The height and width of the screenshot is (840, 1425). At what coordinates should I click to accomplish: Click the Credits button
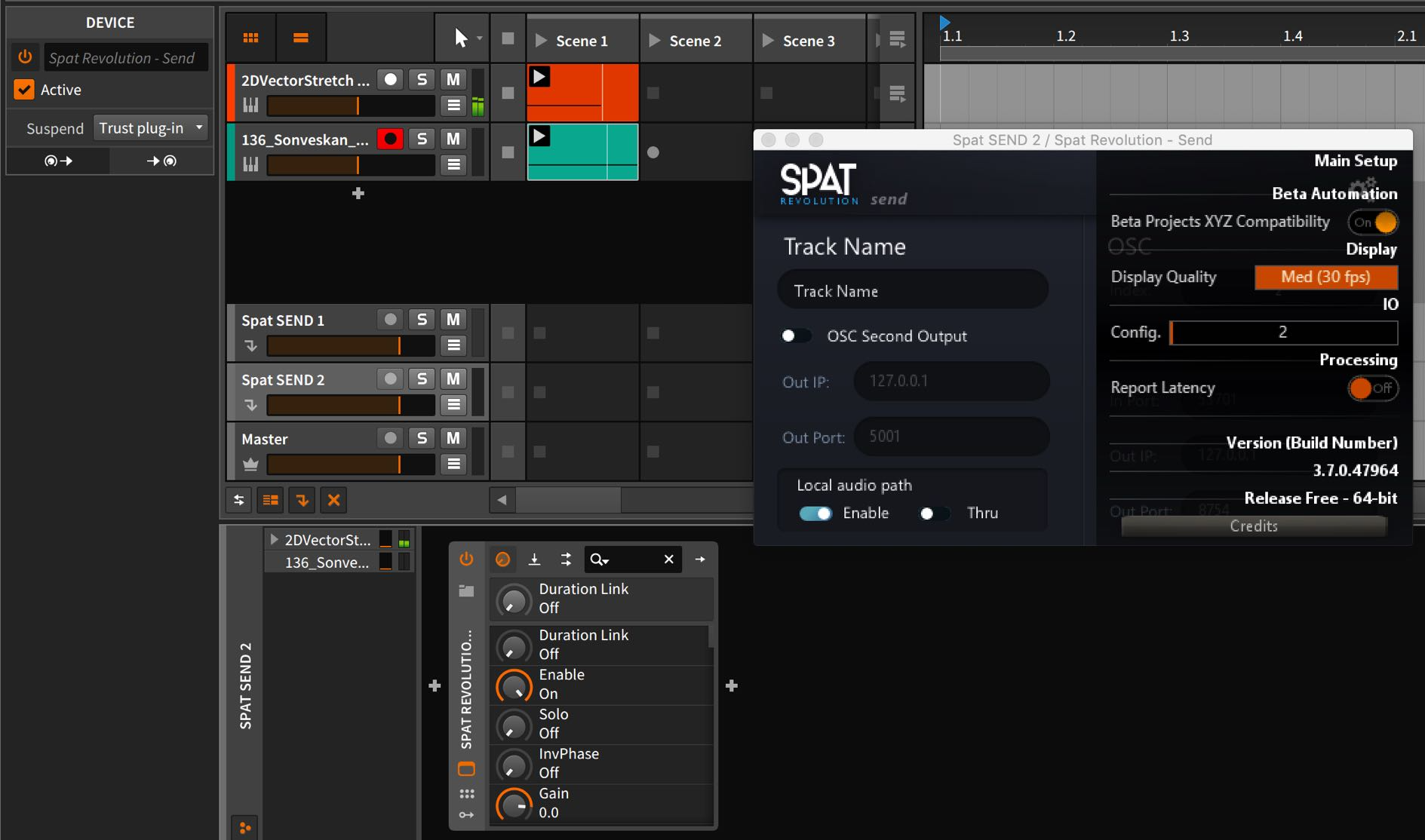pyautogui.click(x=1253, y=526)
